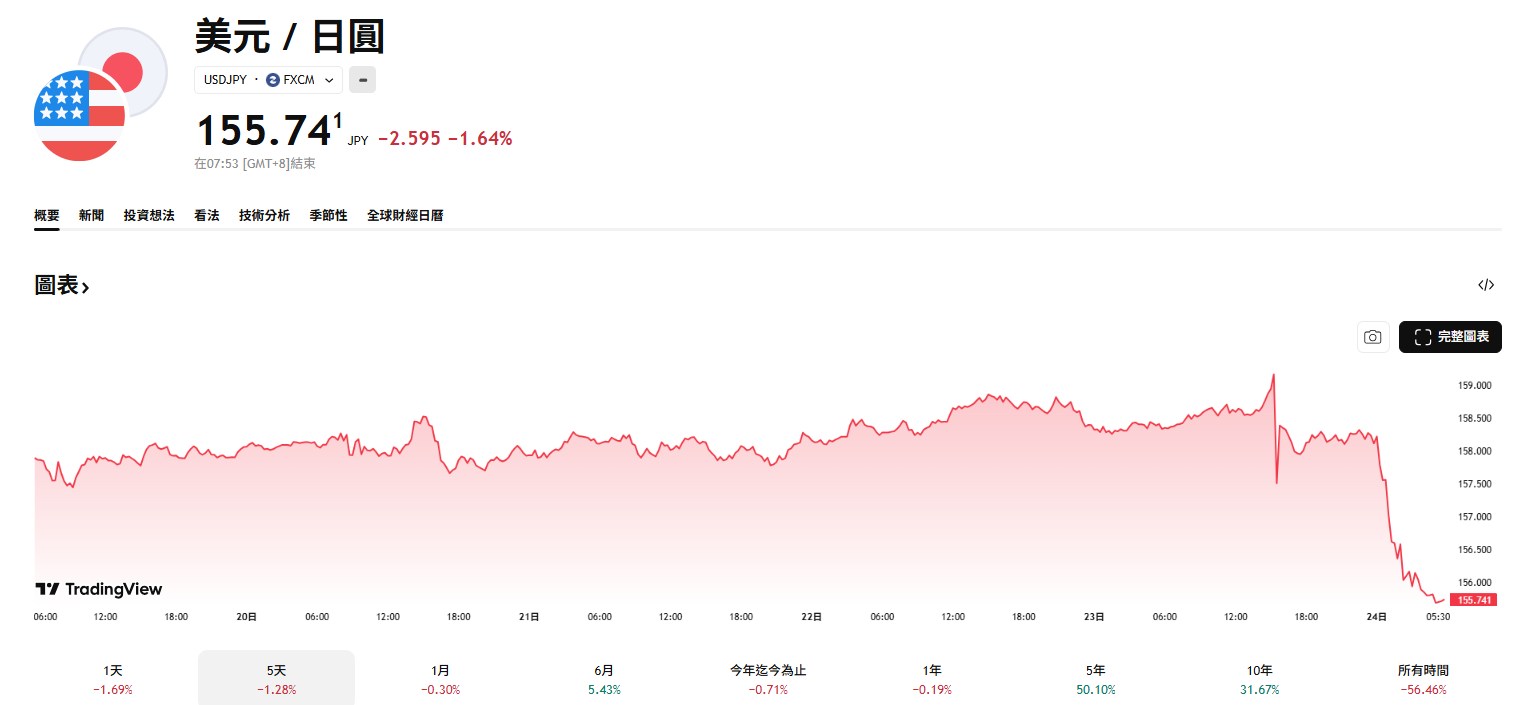Enable the 所有時間 range view

(x=1422, y=678)
